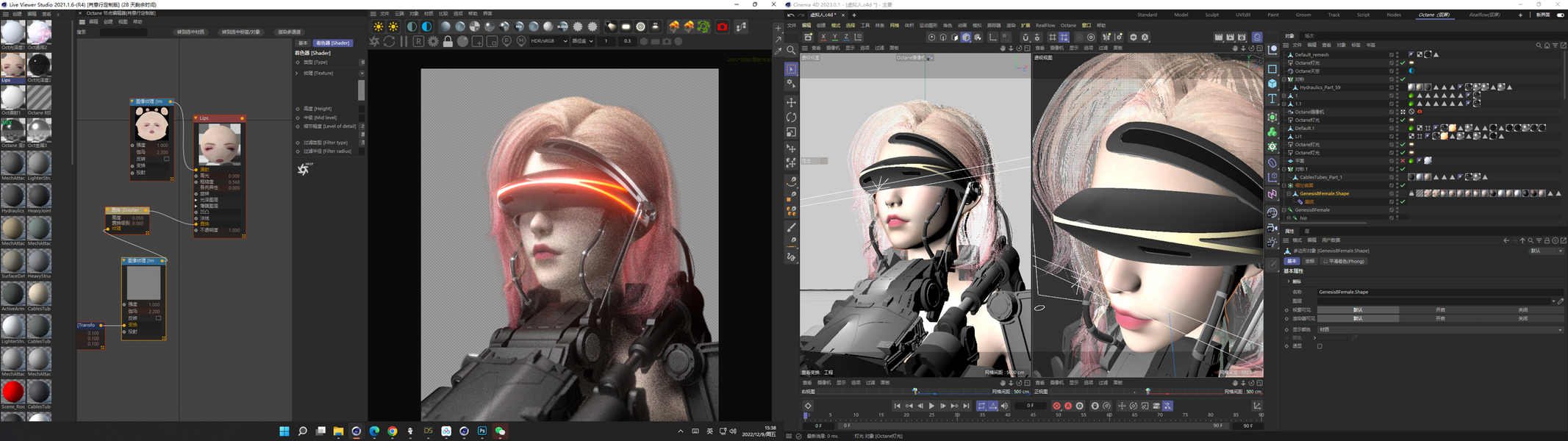The height and width of the screenshot is (441, 1568).
Task: Toggle the new interface switch at top right
Action: click(1560, 15)
